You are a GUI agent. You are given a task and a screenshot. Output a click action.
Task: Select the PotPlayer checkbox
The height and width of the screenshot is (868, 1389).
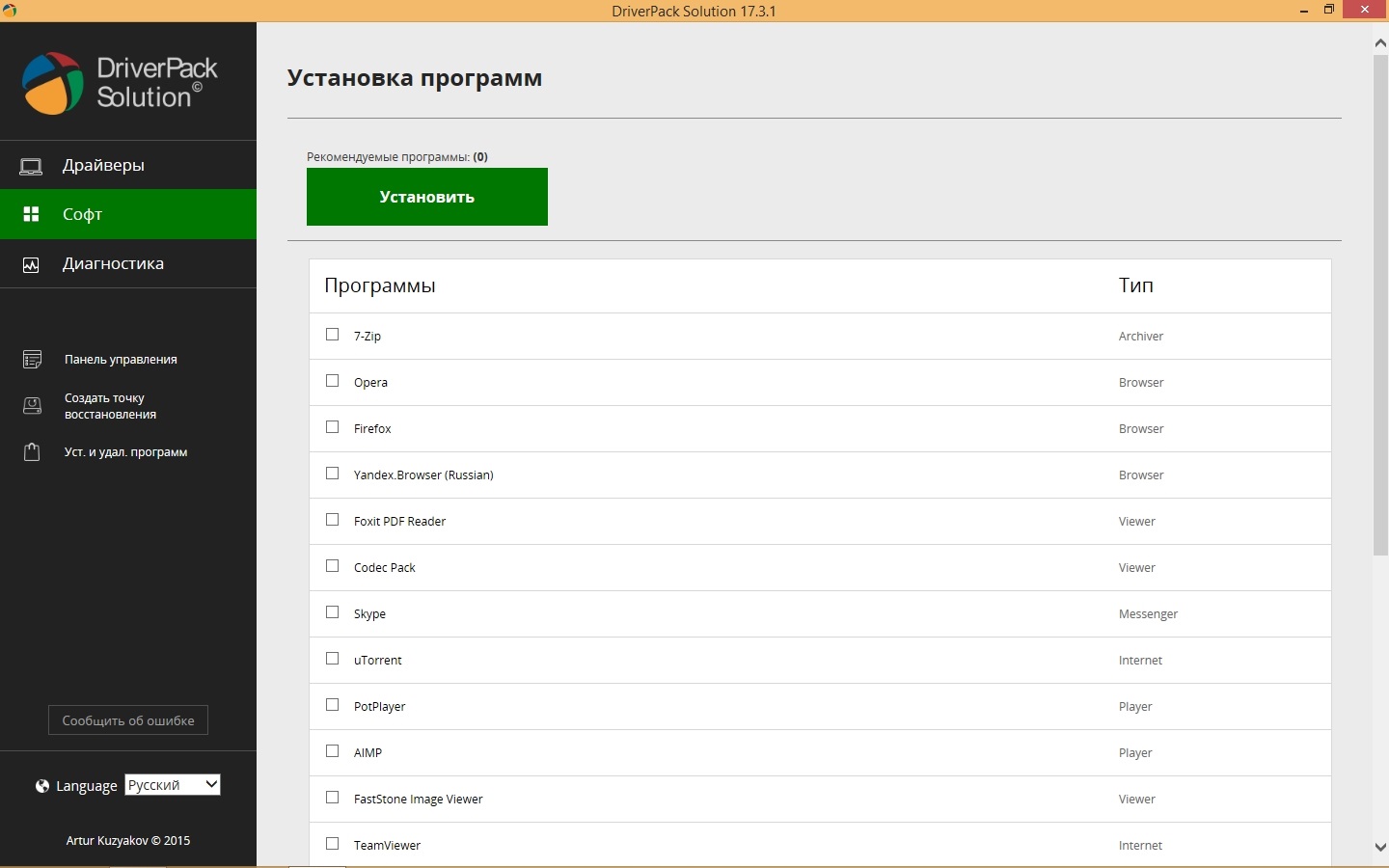click(x=333, y=705)
